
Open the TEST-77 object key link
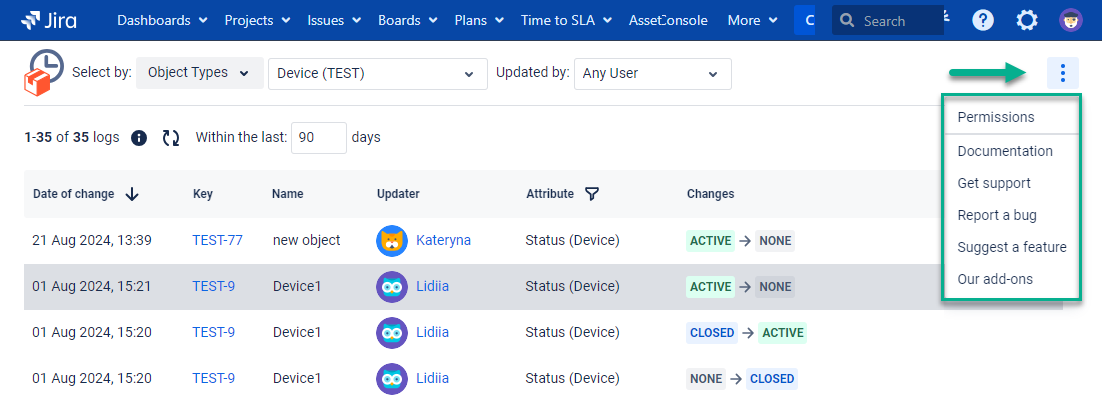point(217,241)
